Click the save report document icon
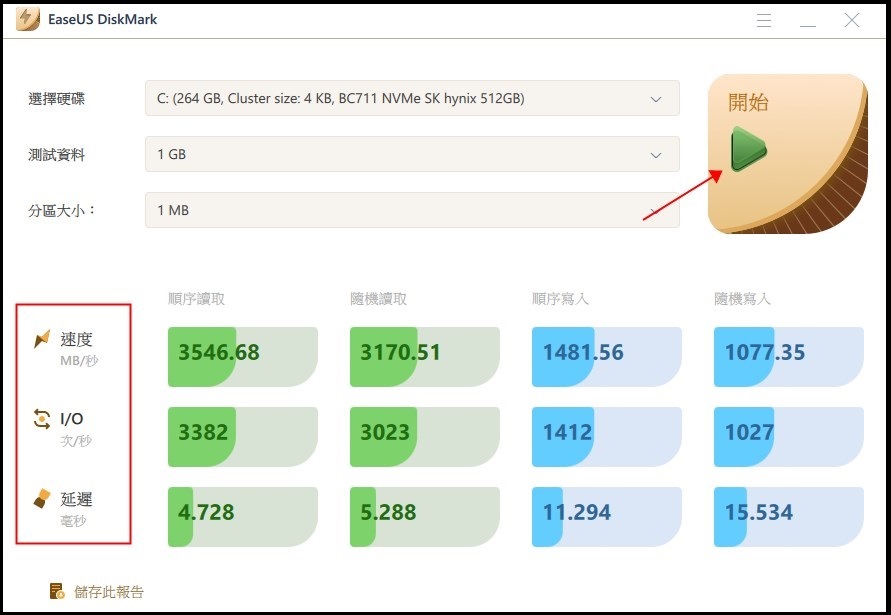This screenshot has width=891, height=615. point(57,591)
